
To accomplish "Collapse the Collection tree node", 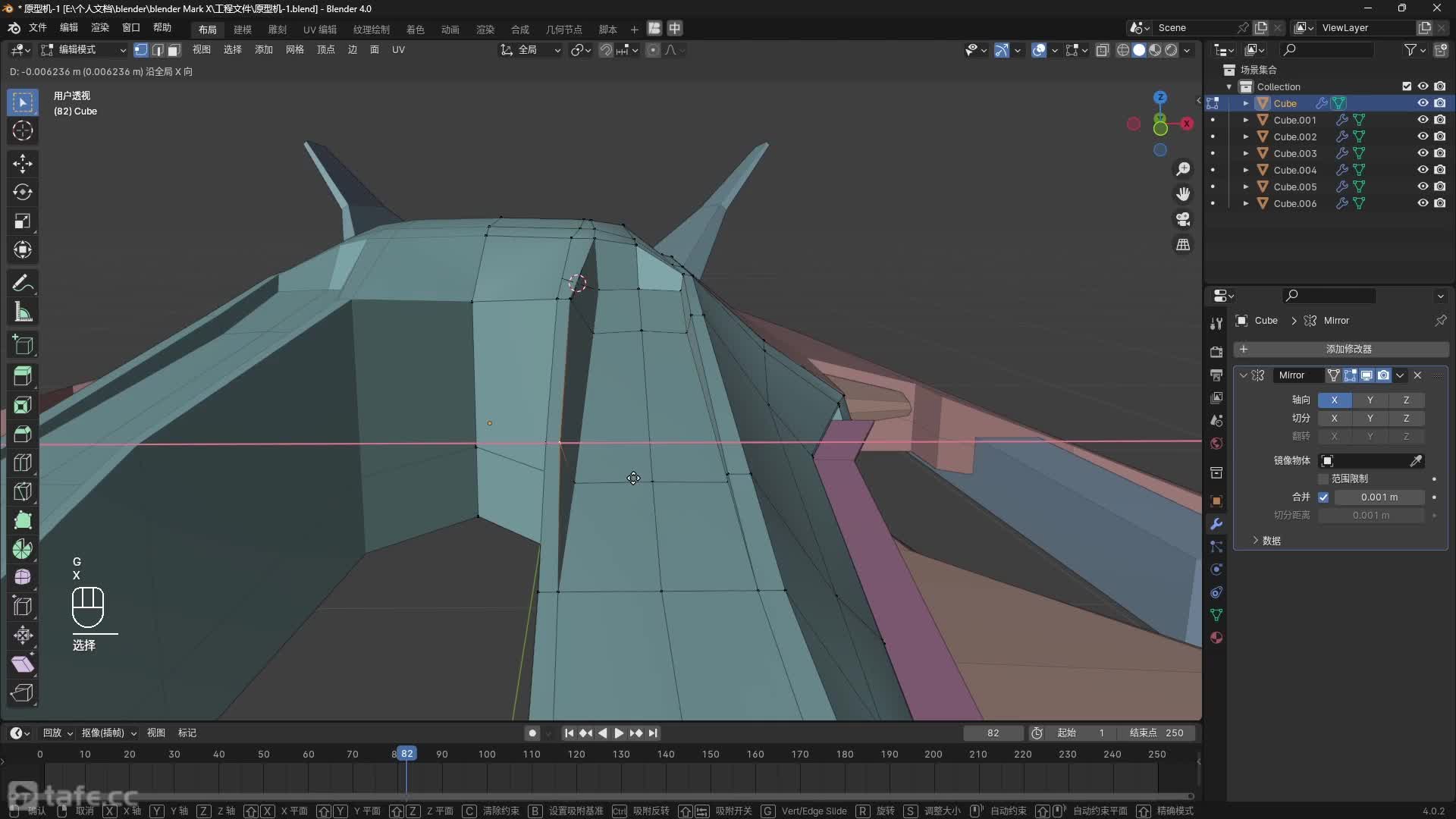I will 1229,86.
